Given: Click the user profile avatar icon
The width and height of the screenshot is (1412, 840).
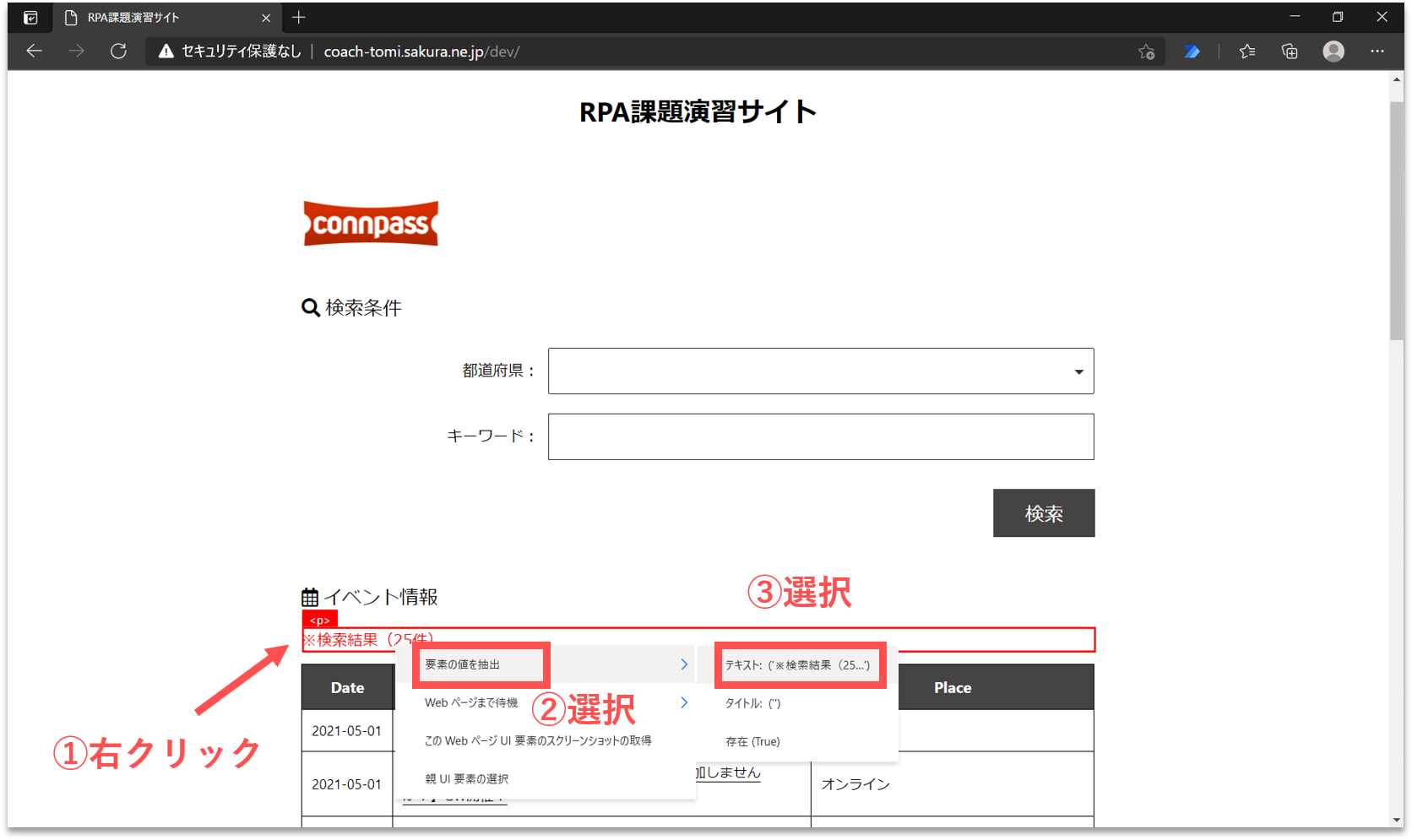Looking at the screenshot, I should pyautogui.click(x=1333, y=51).
